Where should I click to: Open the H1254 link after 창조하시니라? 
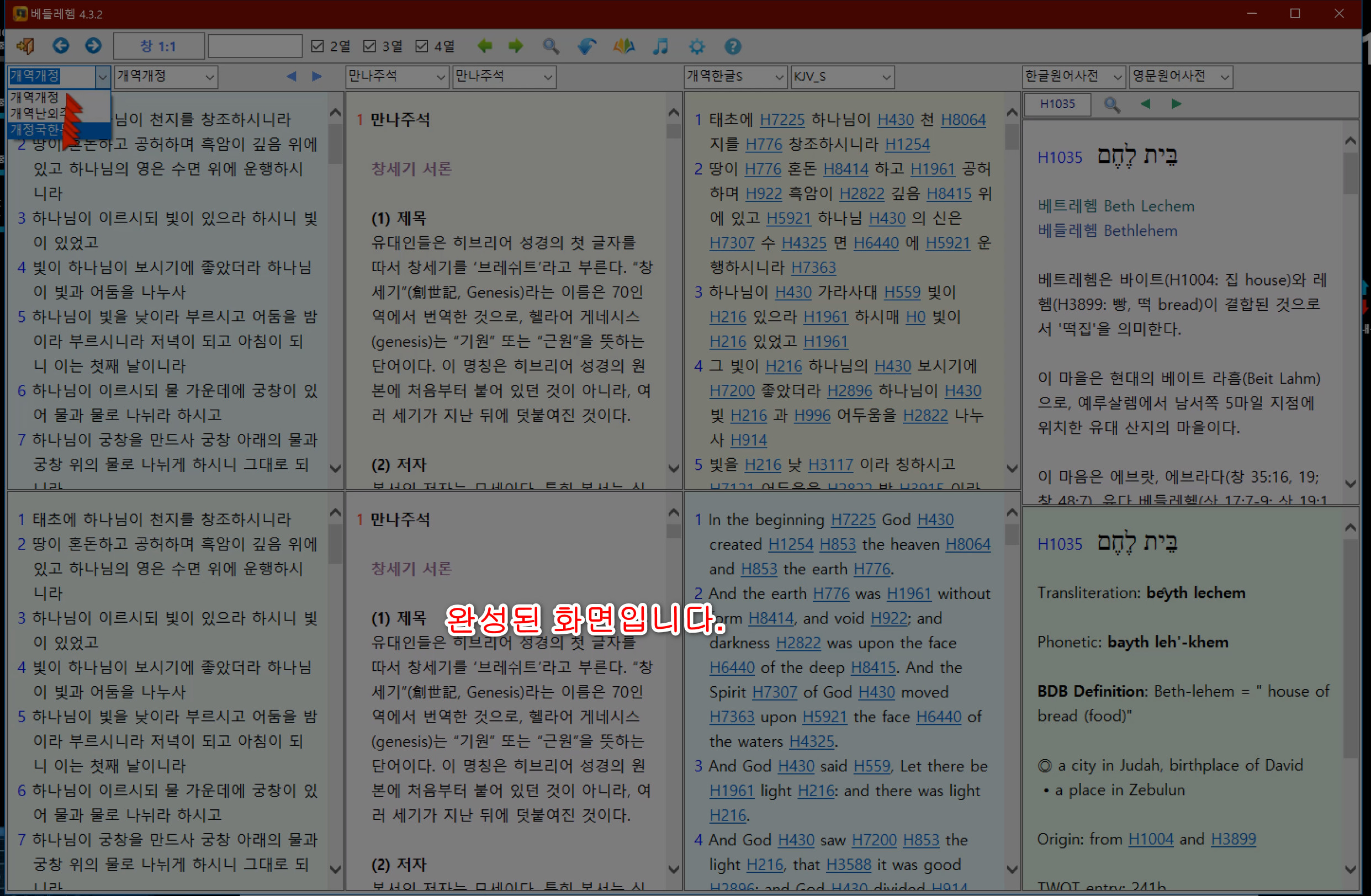point(907,145)
